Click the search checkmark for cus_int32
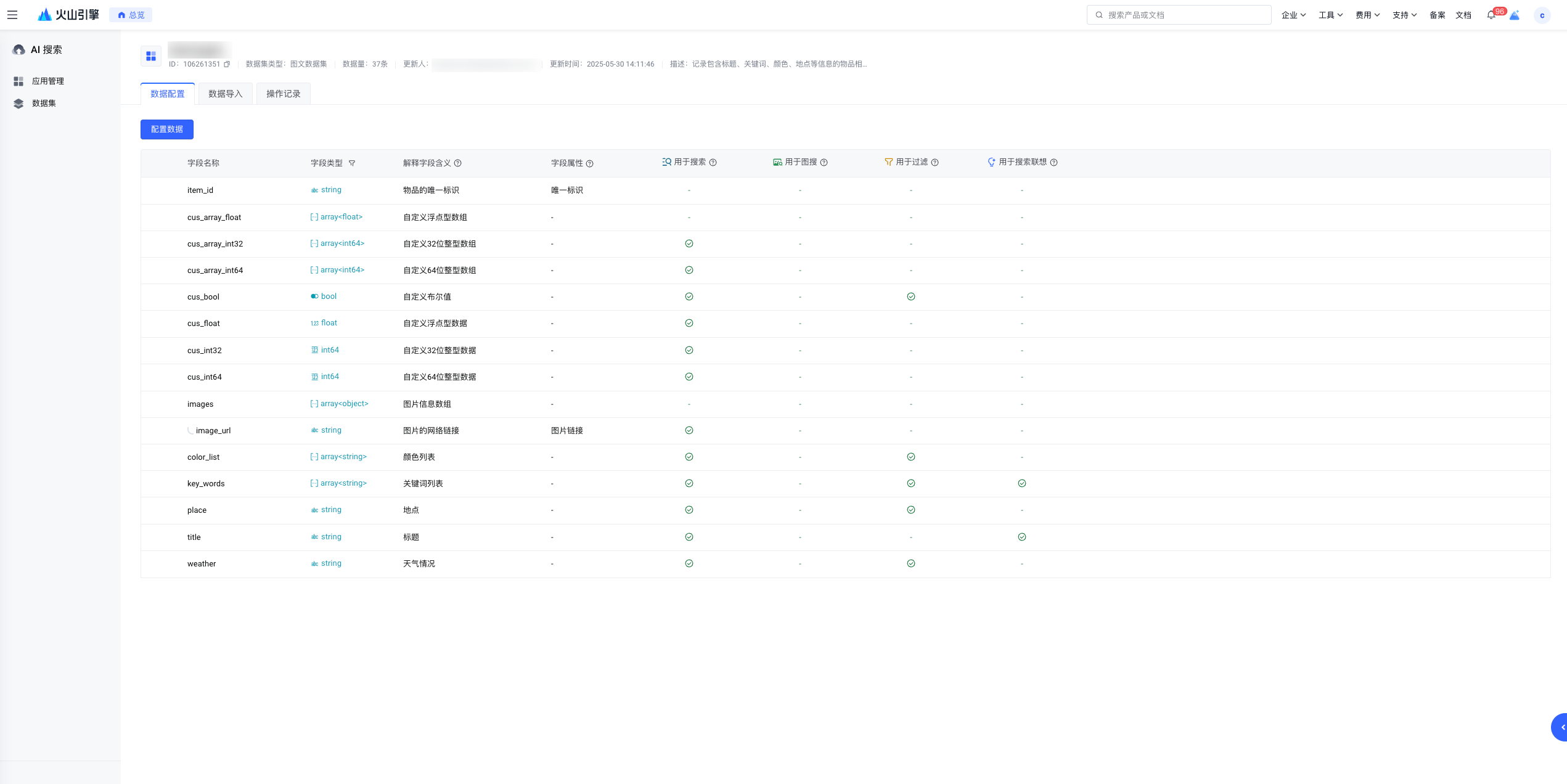 point(689,350)
